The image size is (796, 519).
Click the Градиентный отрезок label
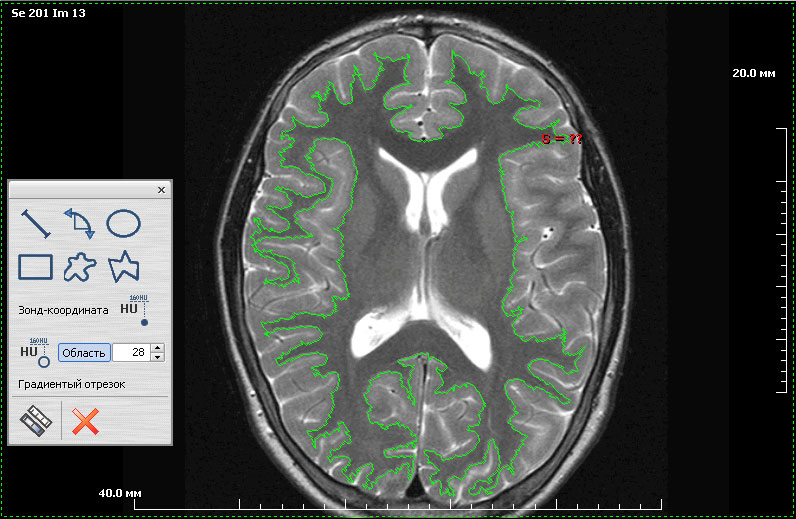click(72, 384)
